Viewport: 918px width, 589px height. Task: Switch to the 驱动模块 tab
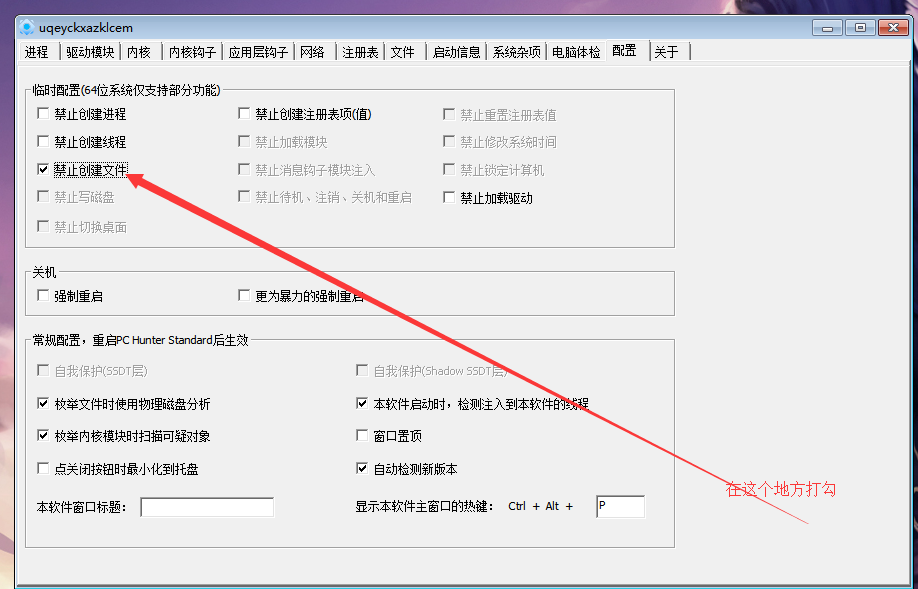pyautogui.click(x=90, y=52)
